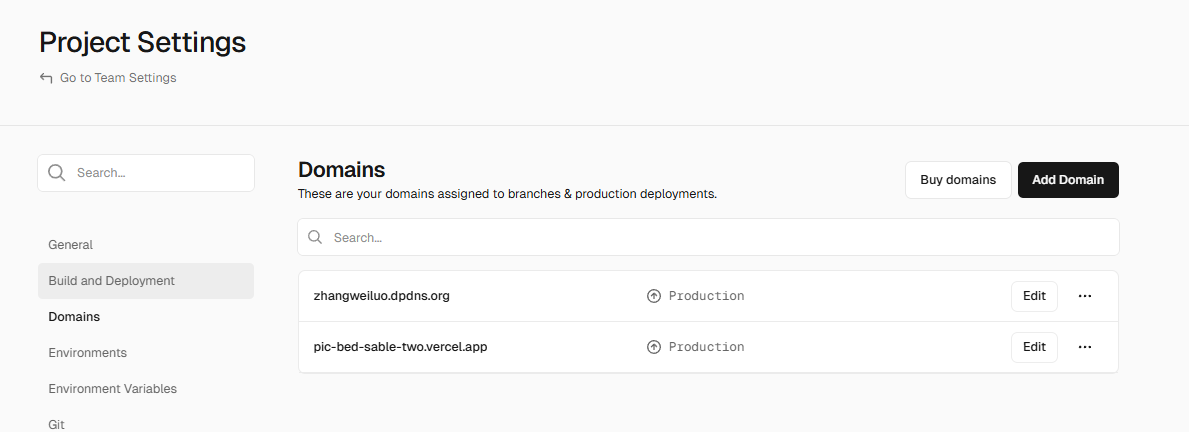Navigate to Environment Variables settings
Screen dimensions: 1189x432
point(113,389)
